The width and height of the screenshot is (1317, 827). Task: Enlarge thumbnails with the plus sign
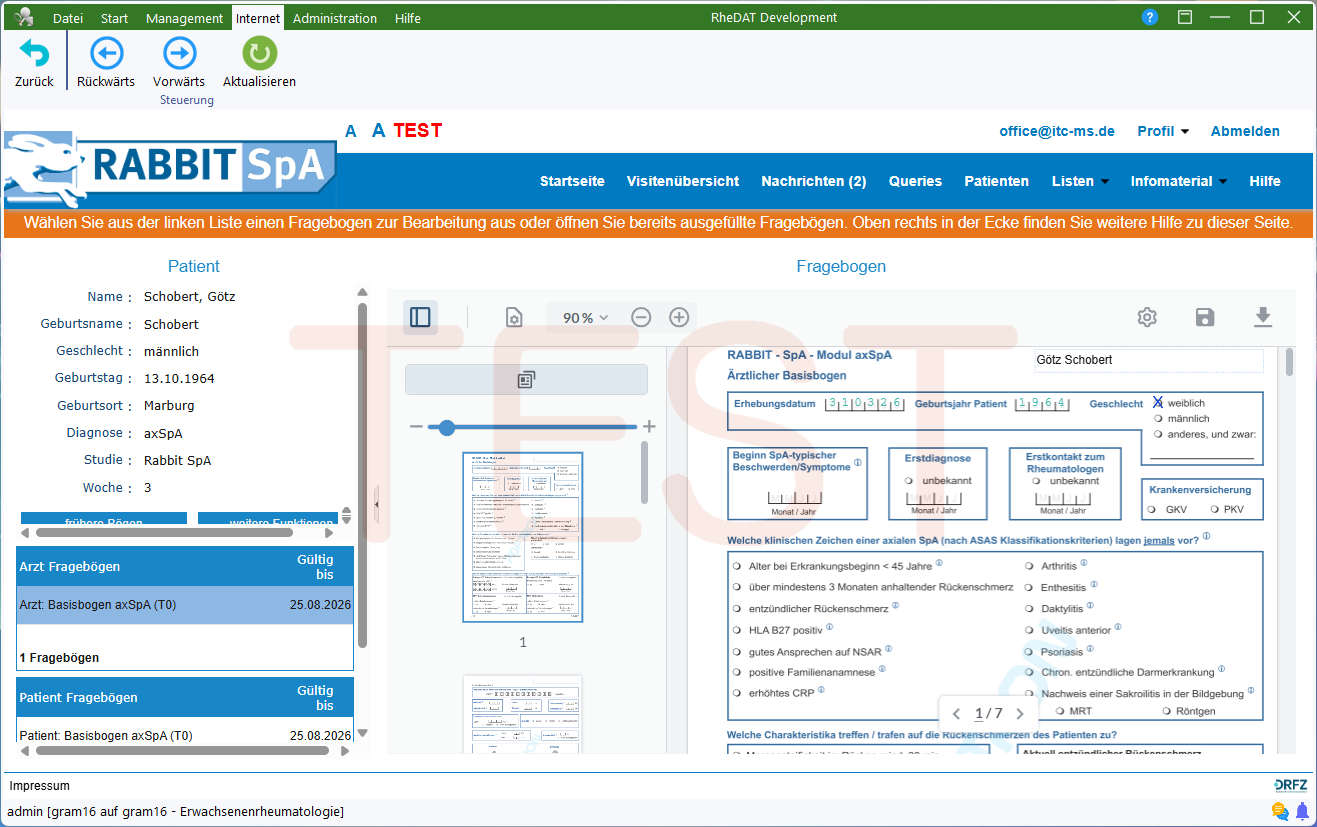[x=649, y=427]
